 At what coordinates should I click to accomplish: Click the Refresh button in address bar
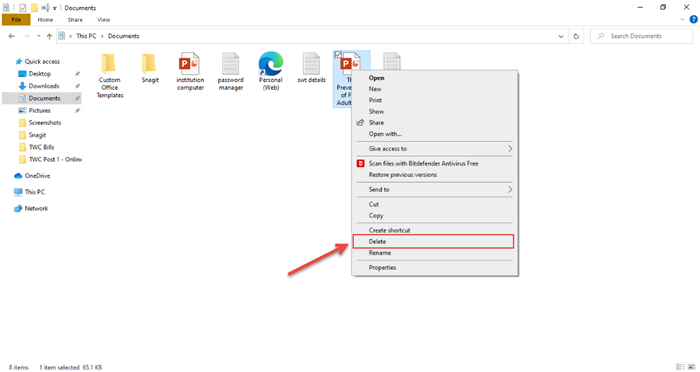(x=576, y=36)
